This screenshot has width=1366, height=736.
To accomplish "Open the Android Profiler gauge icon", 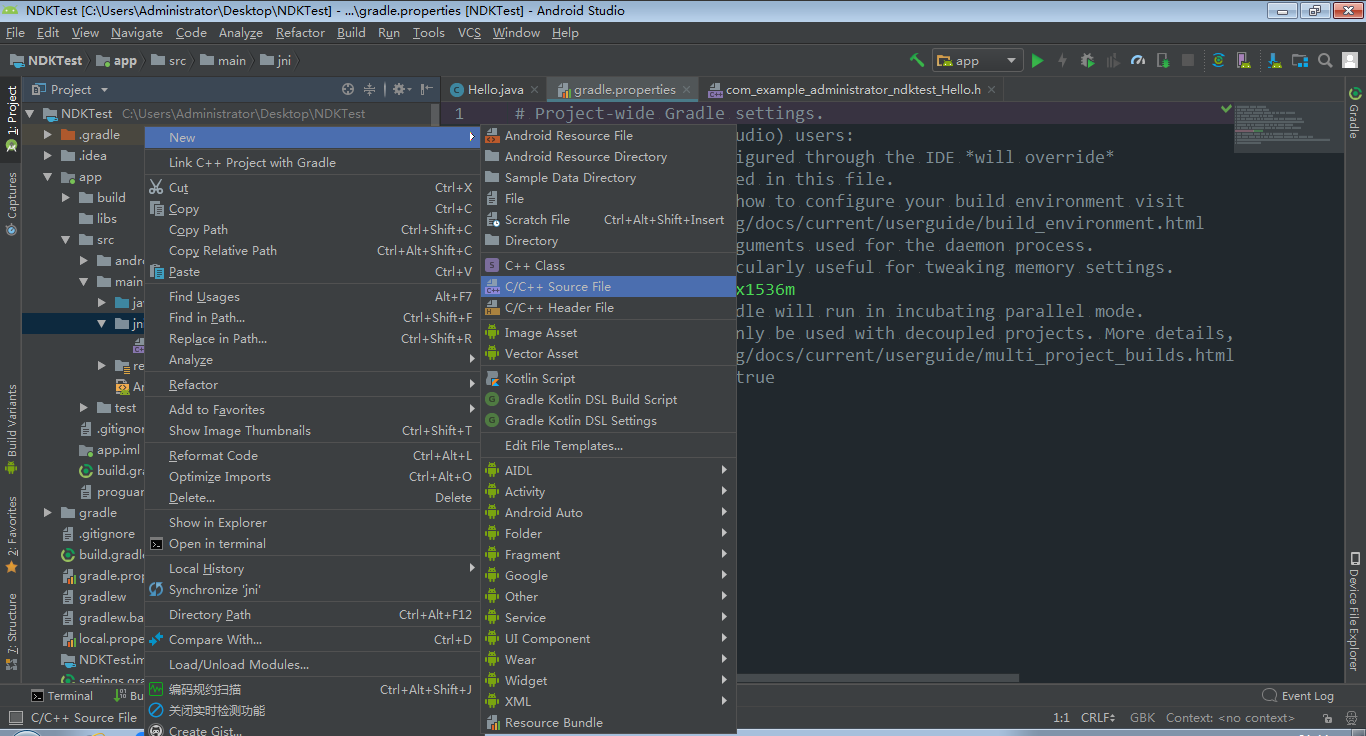I will click(x=1137, y=60).
